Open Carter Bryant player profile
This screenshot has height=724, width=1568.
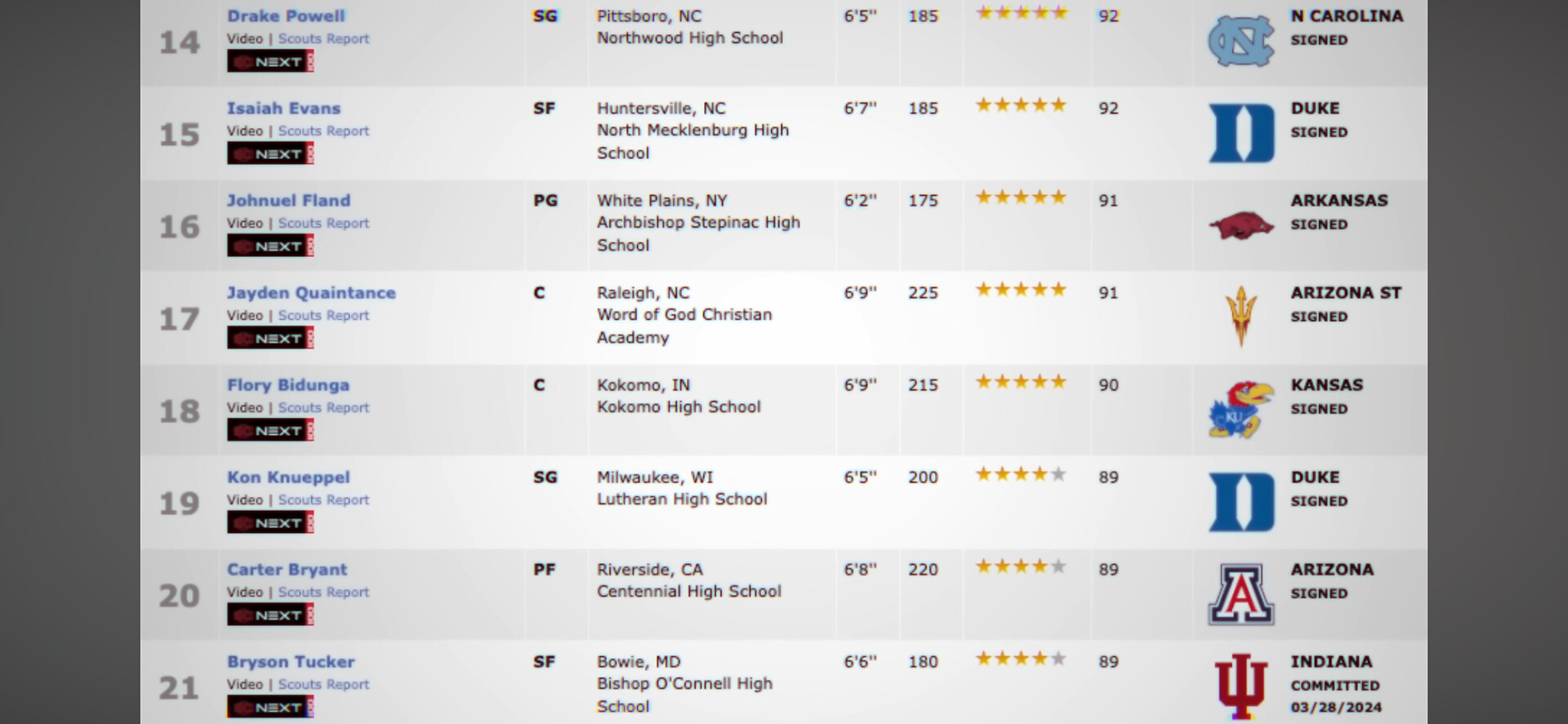[x=287, y=570]
